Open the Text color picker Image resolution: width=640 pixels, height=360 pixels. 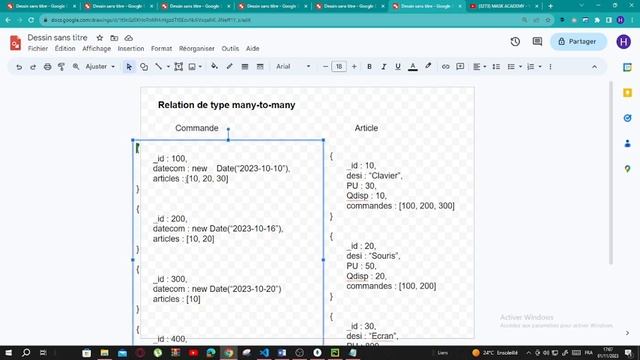[413, 67]
